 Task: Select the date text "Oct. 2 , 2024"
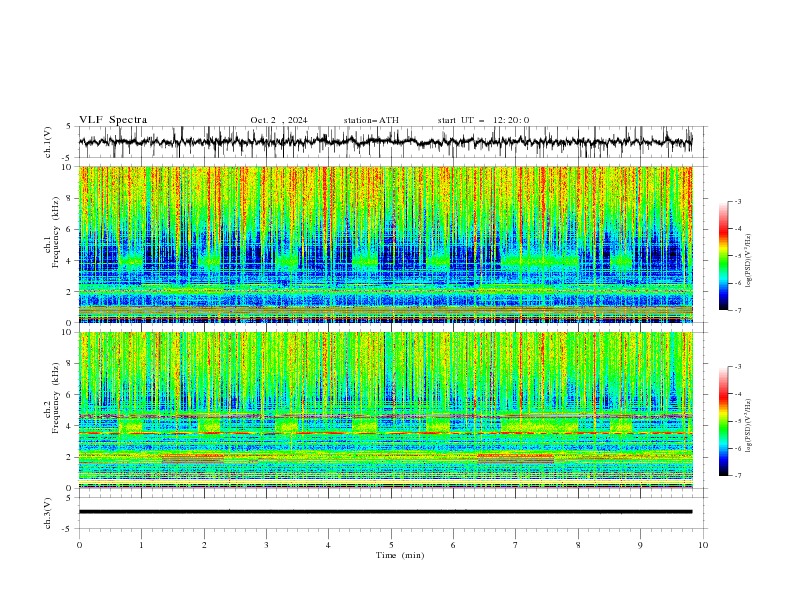click(279, 120)
